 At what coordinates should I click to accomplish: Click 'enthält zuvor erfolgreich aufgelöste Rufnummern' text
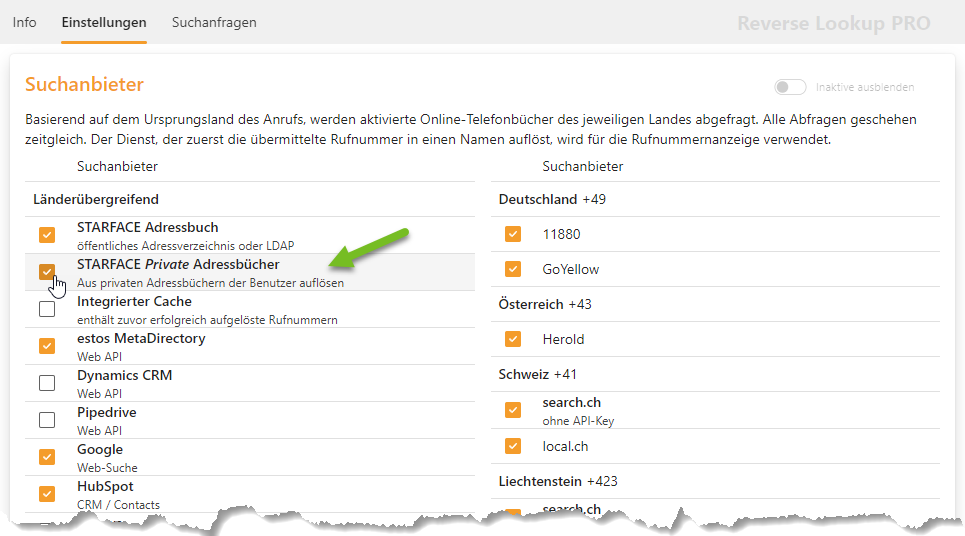207,320
